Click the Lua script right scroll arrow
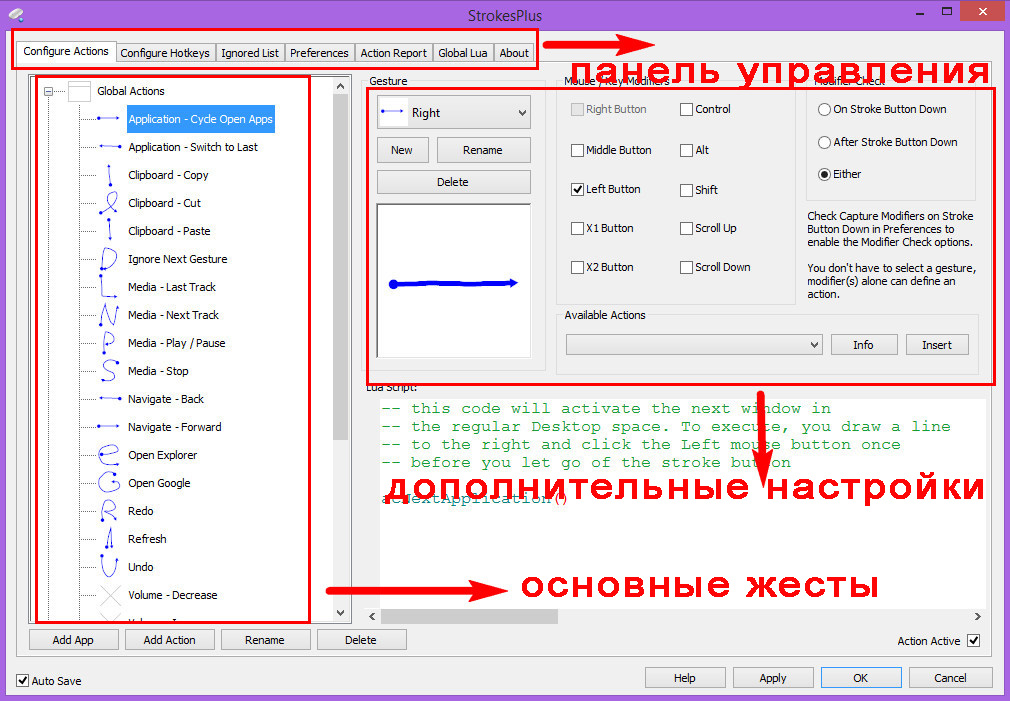The image size is (1010, 701). pos(978,617)
